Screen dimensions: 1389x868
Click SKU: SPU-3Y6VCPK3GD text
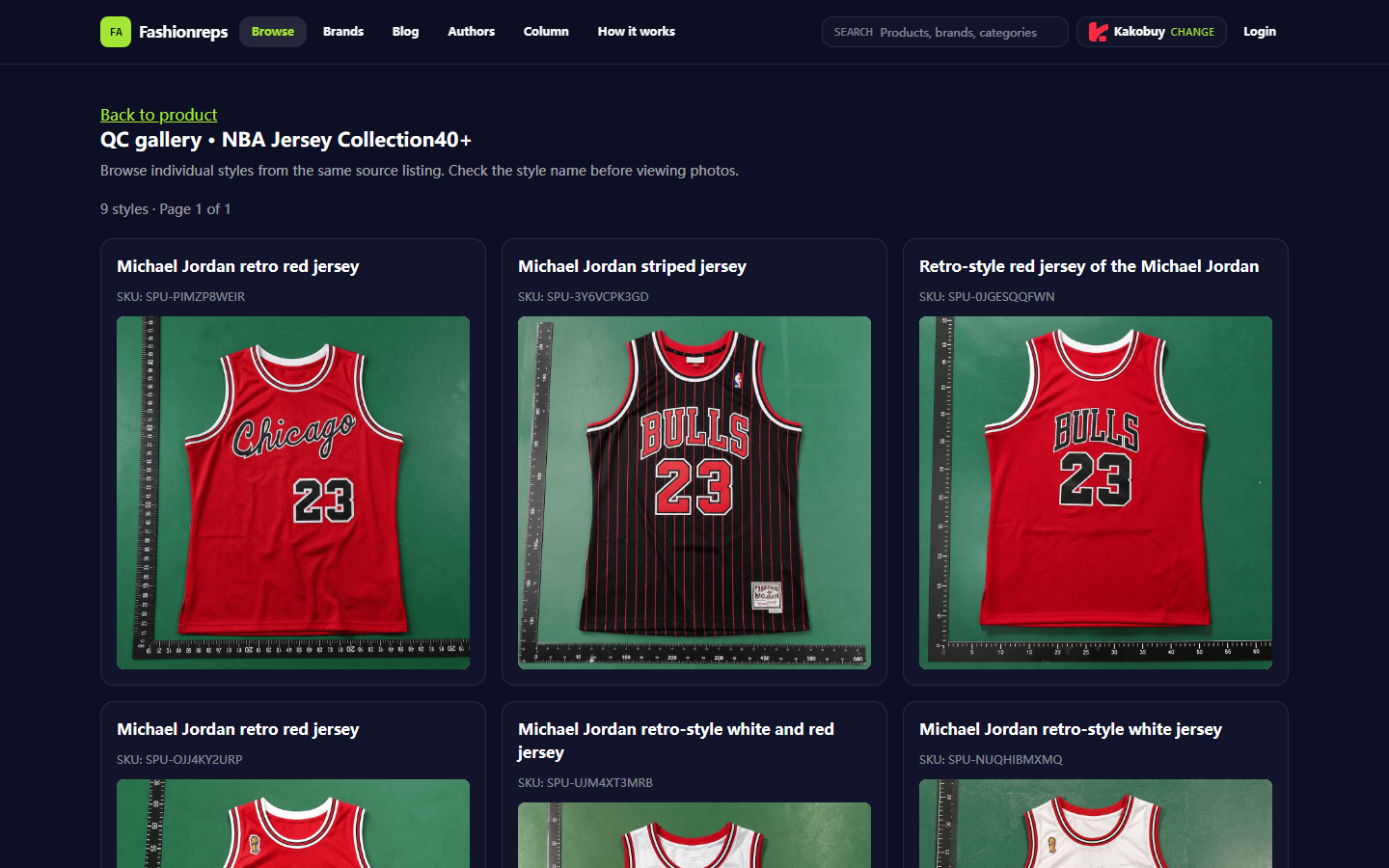click(583, 297)
